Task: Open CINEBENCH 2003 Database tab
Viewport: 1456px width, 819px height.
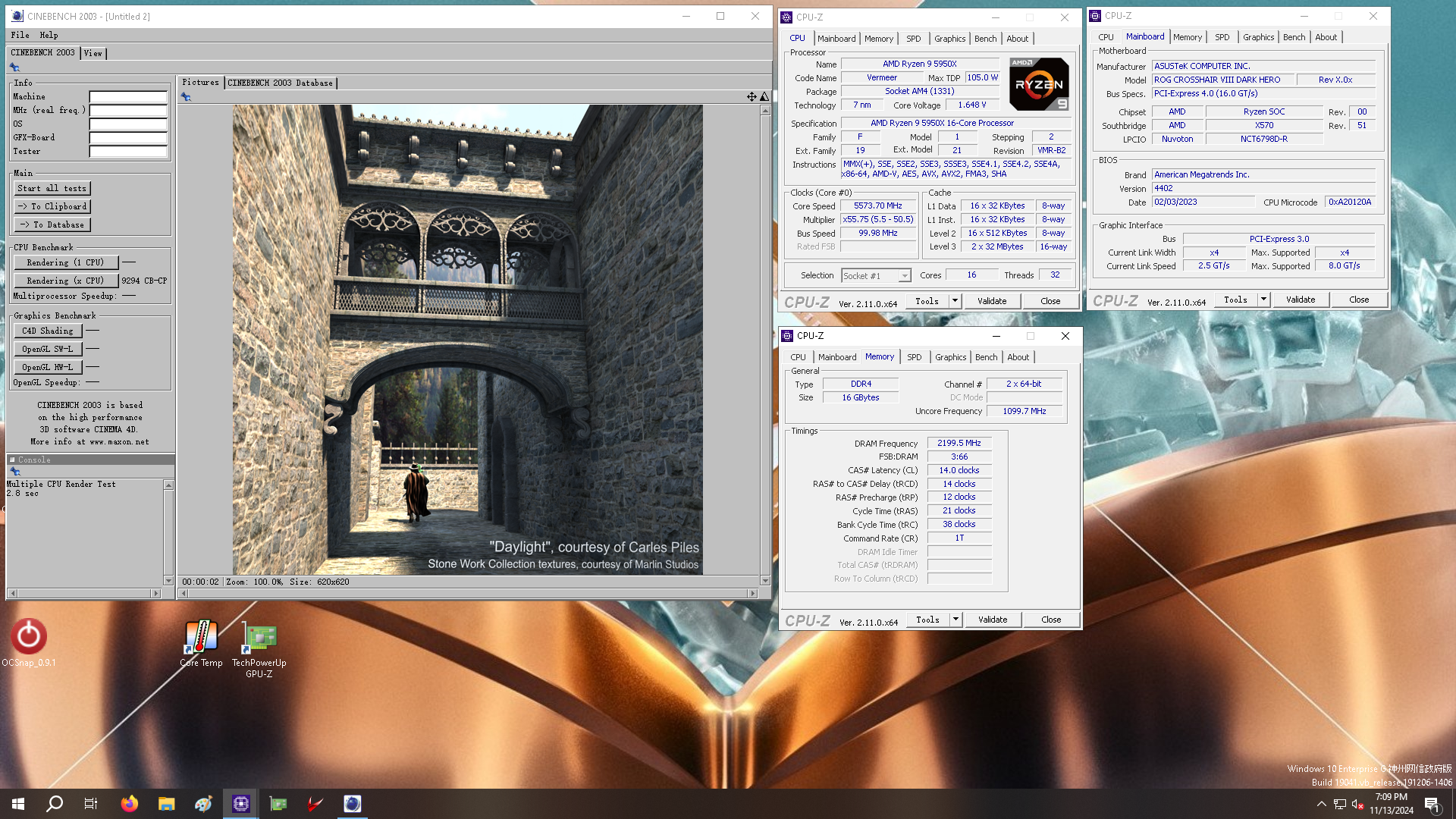Action: coord(281,83)
